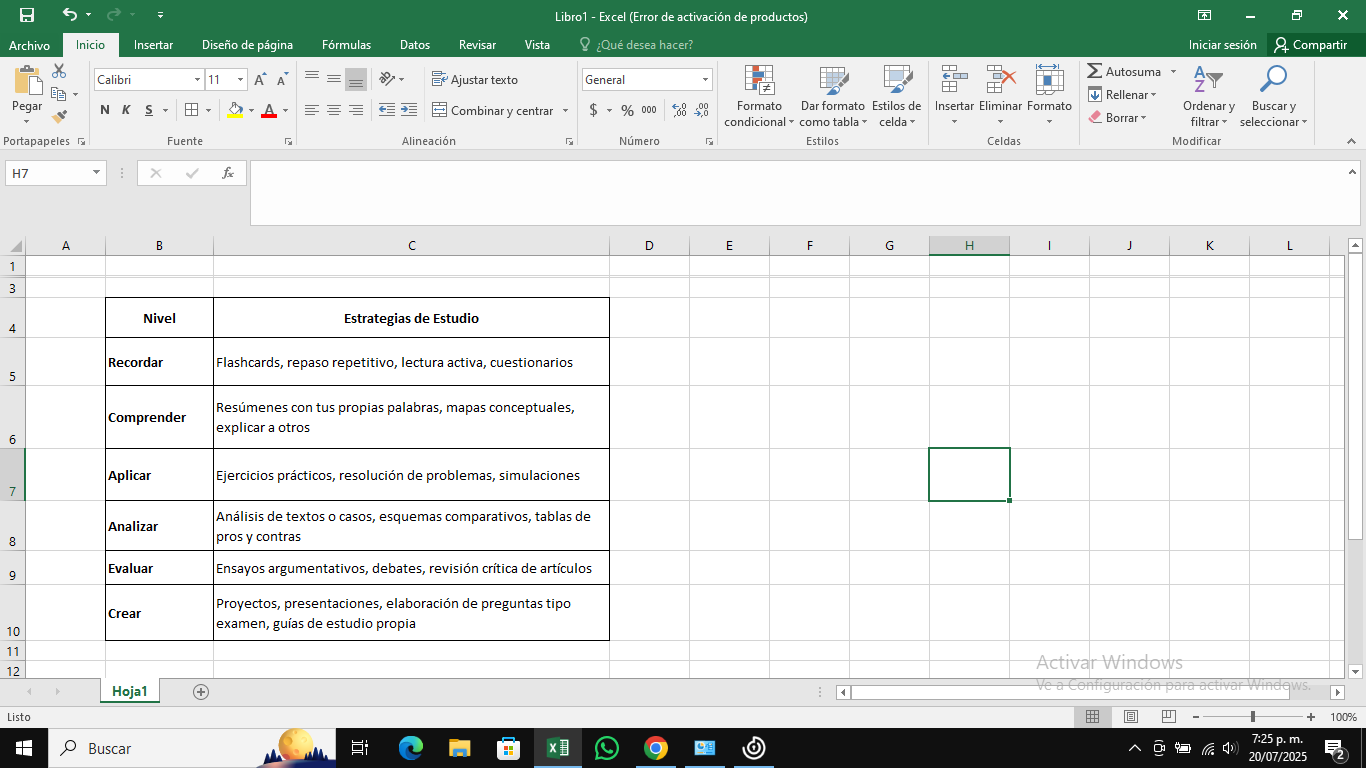Screen dimensions: 1366x768
Task: Click the Compartir button
Action: click(1311, 45)
